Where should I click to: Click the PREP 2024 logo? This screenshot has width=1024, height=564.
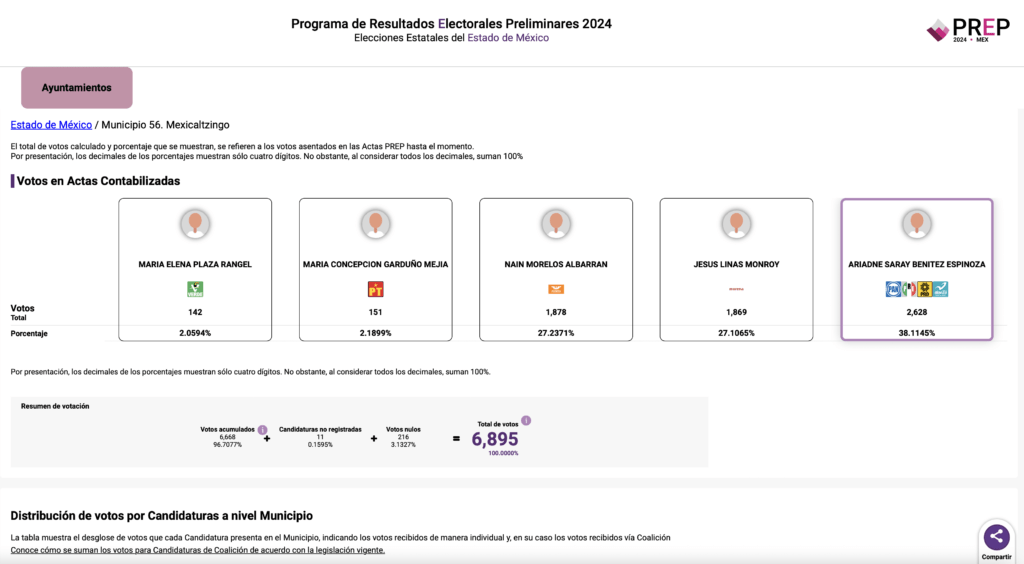[967, 30]
